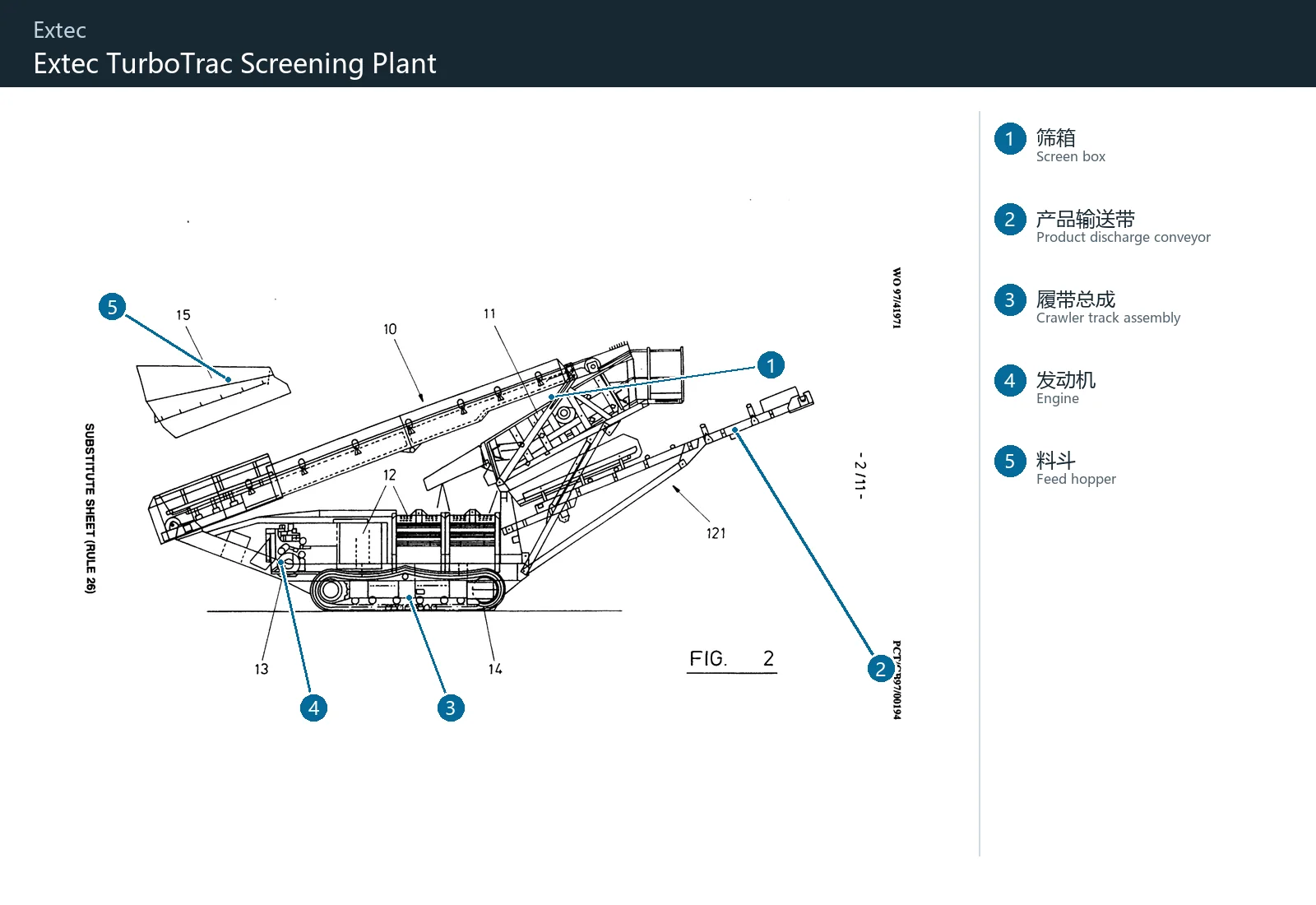Click legend badge 4 beside Engine
Viewport: 1316px width, 905px height.
pos(1009,381)
